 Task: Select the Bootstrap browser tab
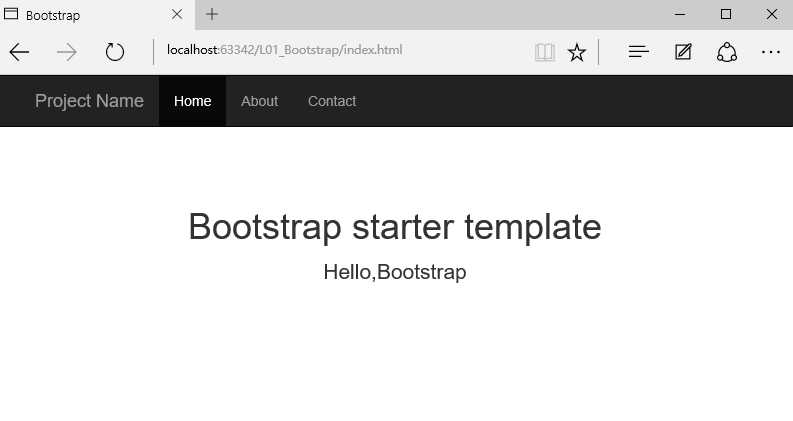click(x=98, y=15)
